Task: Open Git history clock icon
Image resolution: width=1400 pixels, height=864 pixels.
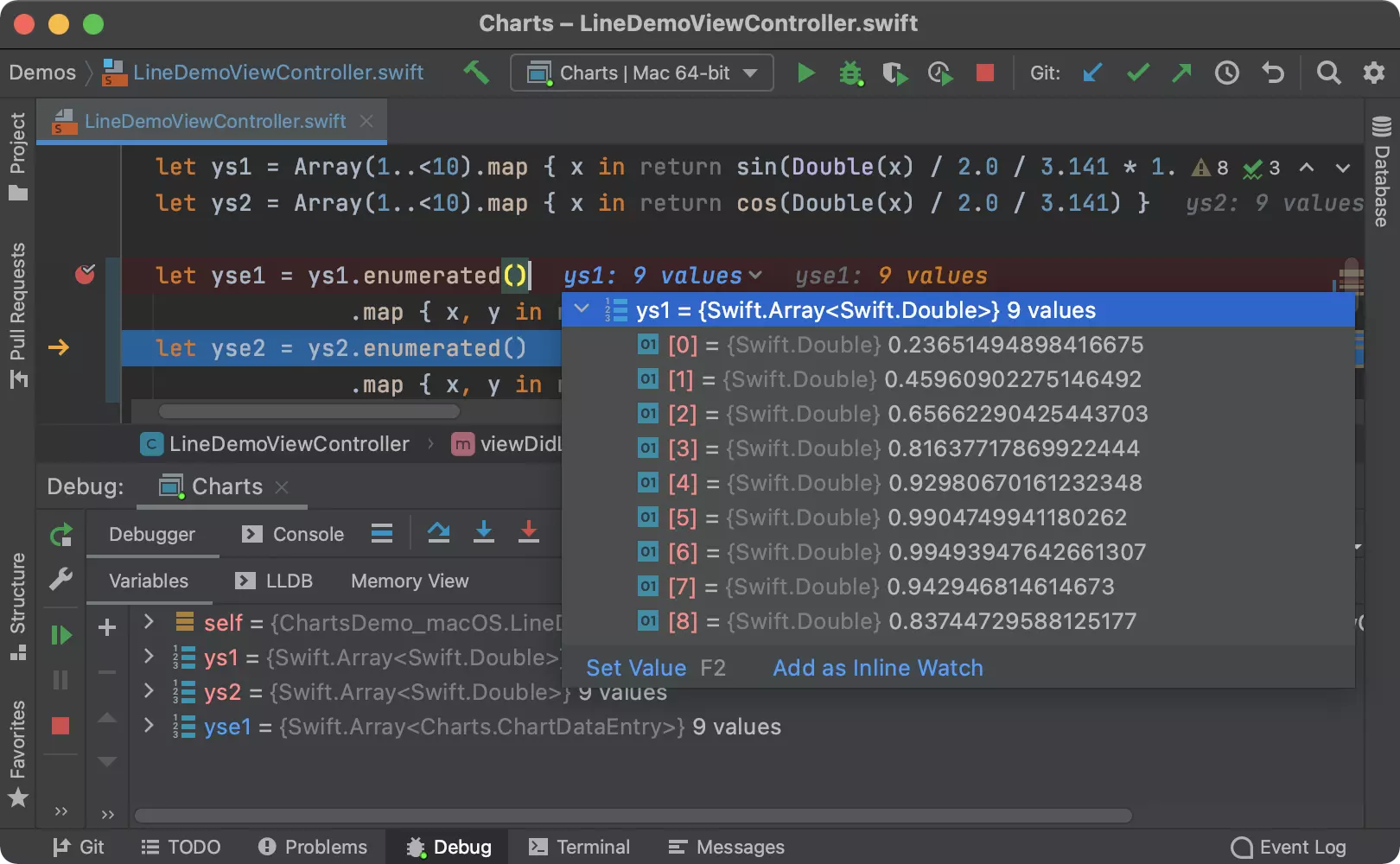Action: point(1226,73)
